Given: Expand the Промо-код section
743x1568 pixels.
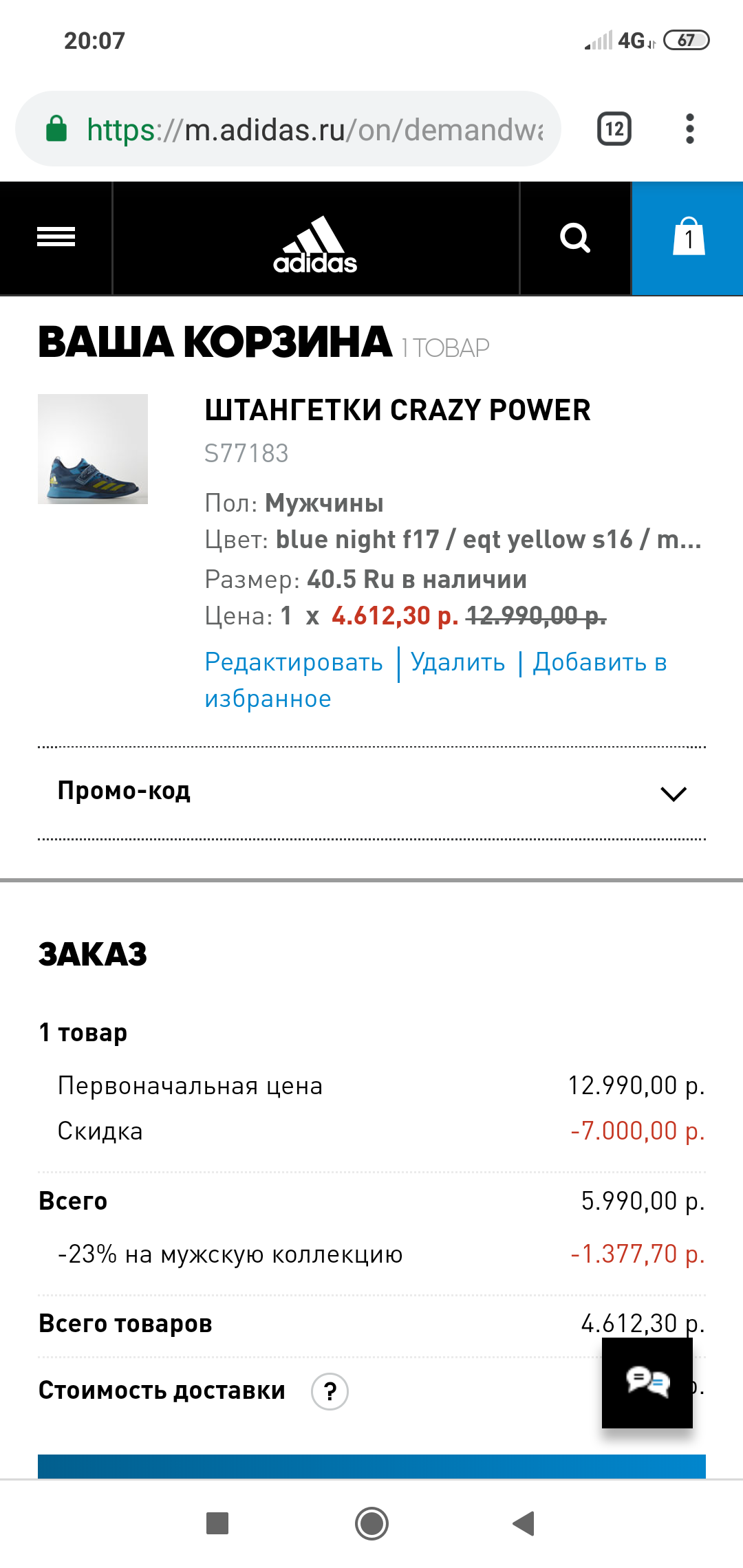Looking at the screenshot, I should [125, 791].
